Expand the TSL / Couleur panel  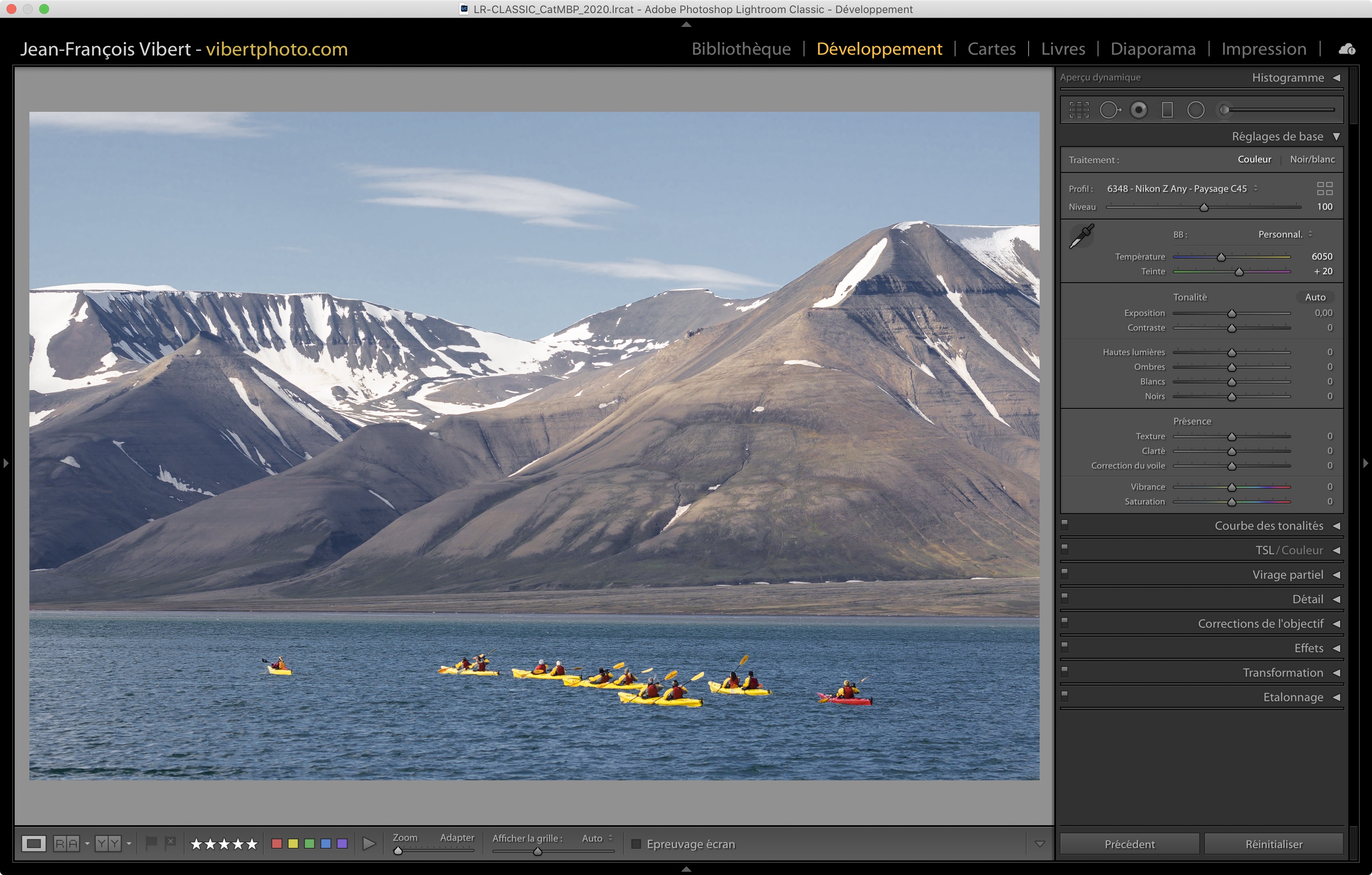pyautogui.click(x=1336, y=551)
